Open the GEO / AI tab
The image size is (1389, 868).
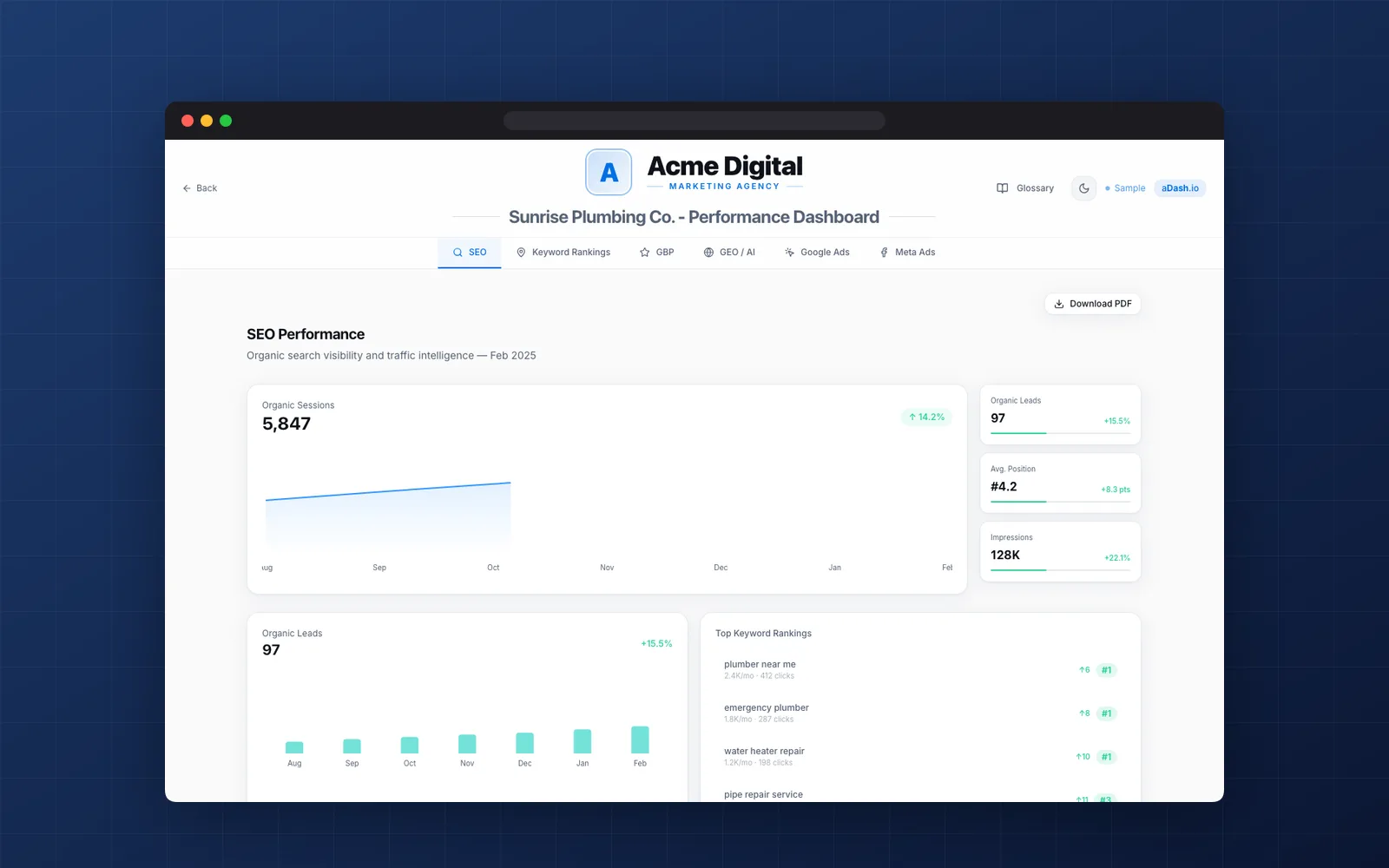click(x=729, y=253)
